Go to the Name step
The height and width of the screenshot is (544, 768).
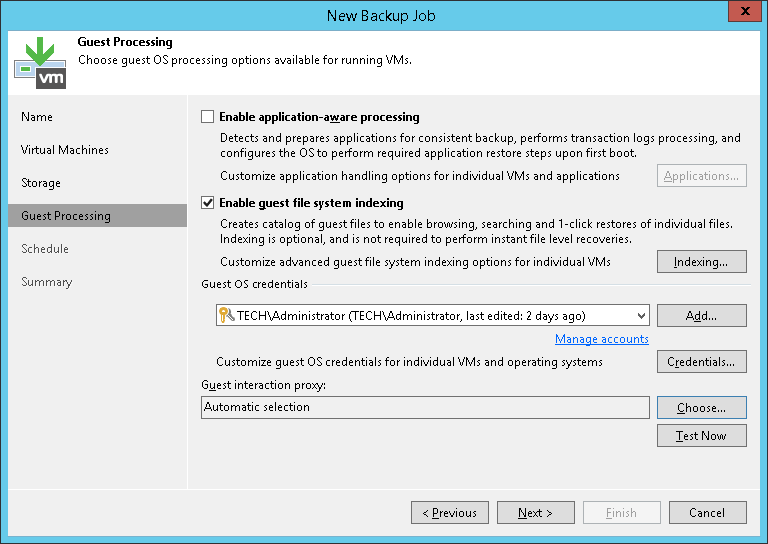[x=37, y=117]
